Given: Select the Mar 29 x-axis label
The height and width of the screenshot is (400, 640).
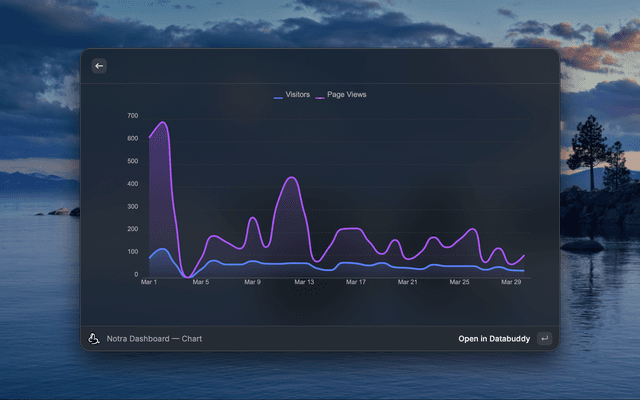Looking at the screenshot, I should (x=512, y=283).
